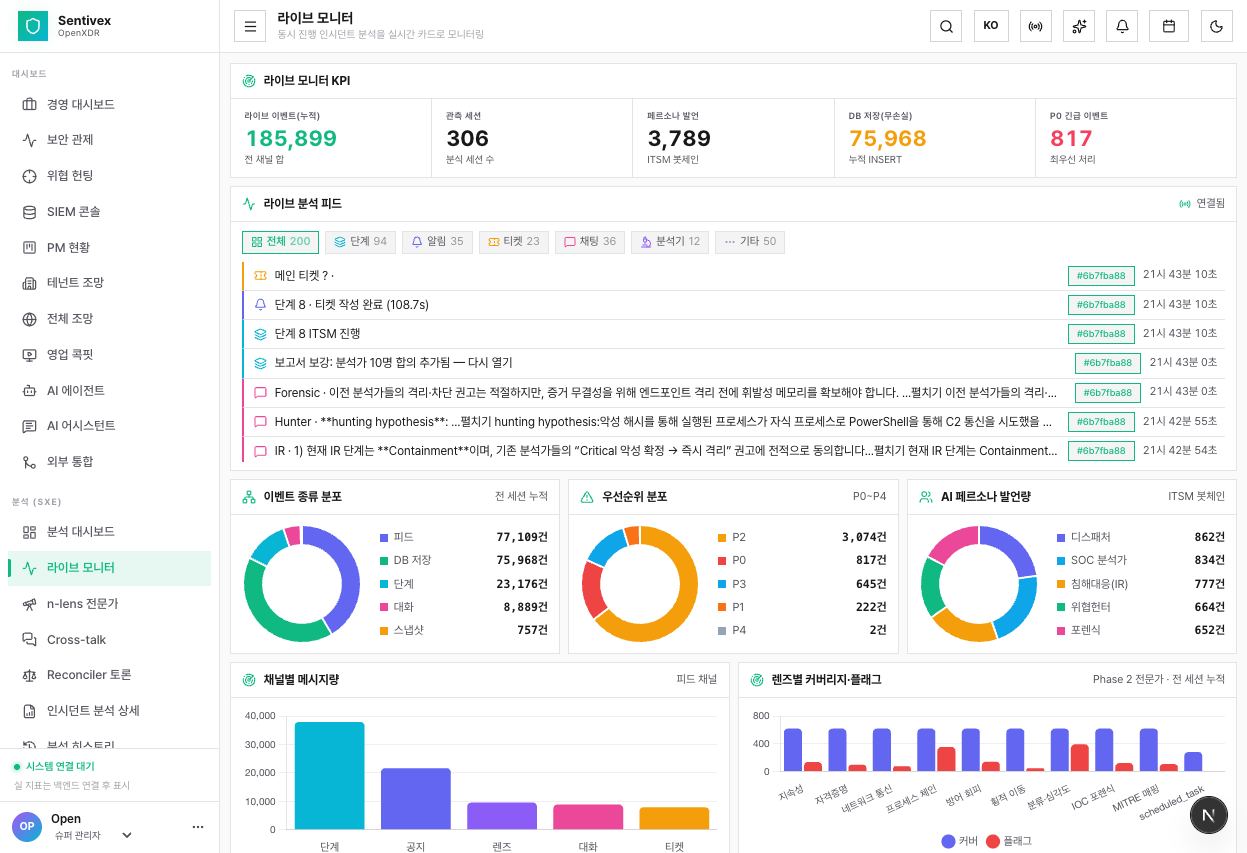Click the 라이브 모니터 pulse icon in sidebar
Image resolution: width=1247 pixels, height=853 pixels.
pos(29,568)
